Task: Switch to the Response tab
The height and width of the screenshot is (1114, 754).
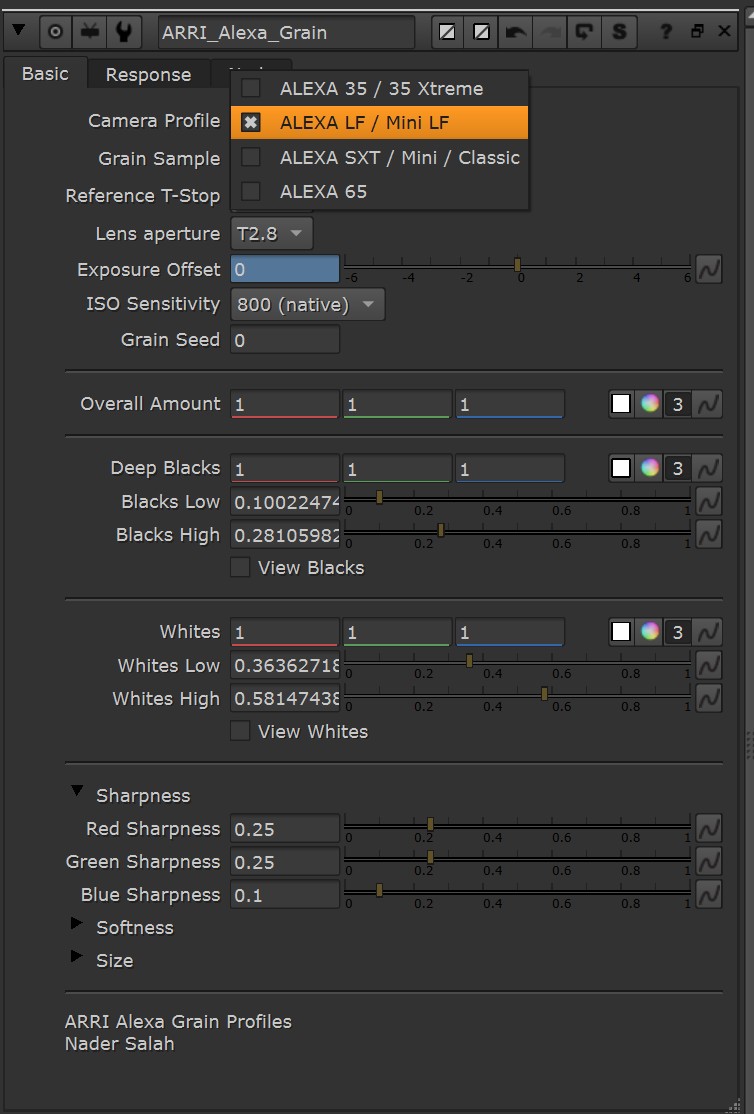Action: [149, 75]
